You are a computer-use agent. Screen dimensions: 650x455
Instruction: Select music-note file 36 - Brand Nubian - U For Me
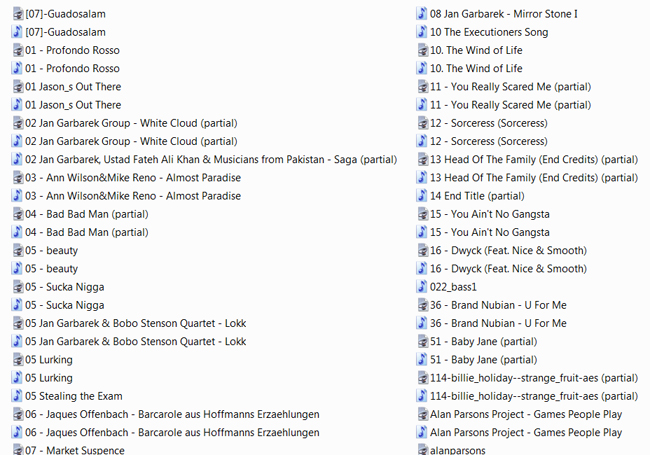[492, 324]
